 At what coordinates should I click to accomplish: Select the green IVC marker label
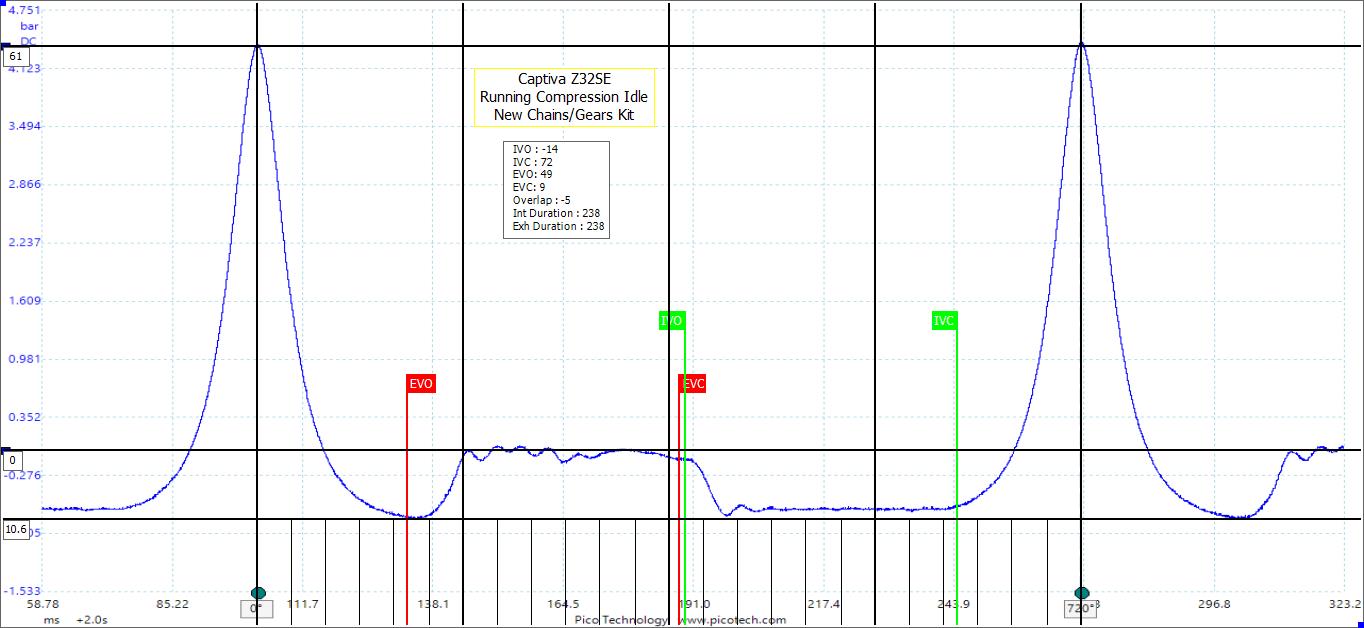(944, 321)
